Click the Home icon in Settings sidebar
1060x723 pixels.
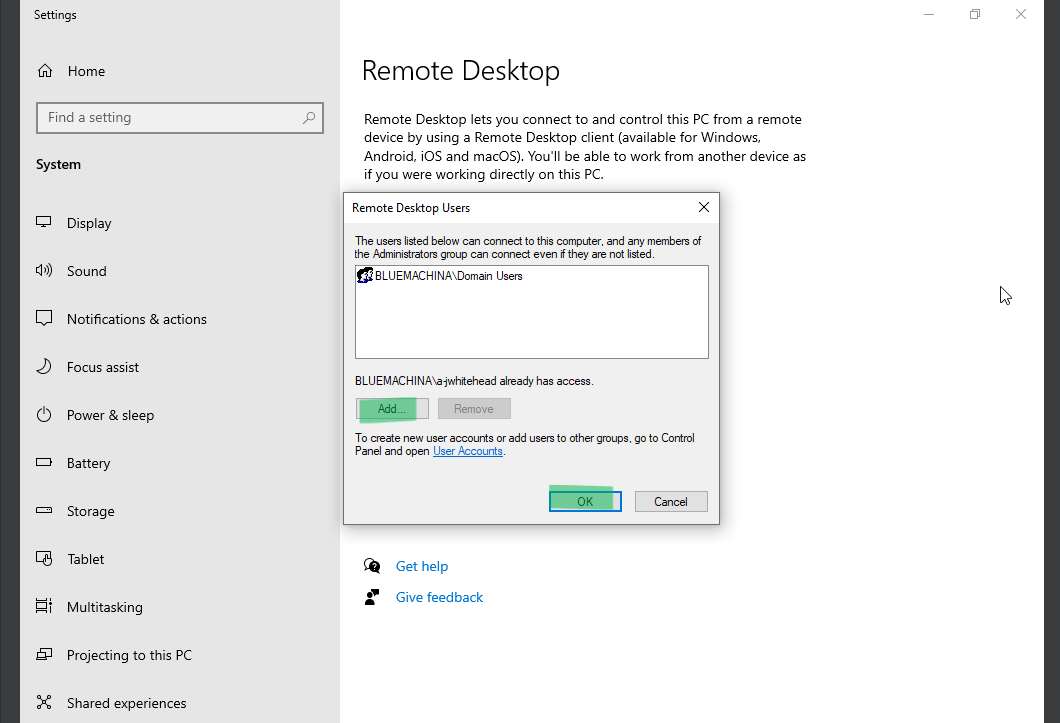coord(45,71)
